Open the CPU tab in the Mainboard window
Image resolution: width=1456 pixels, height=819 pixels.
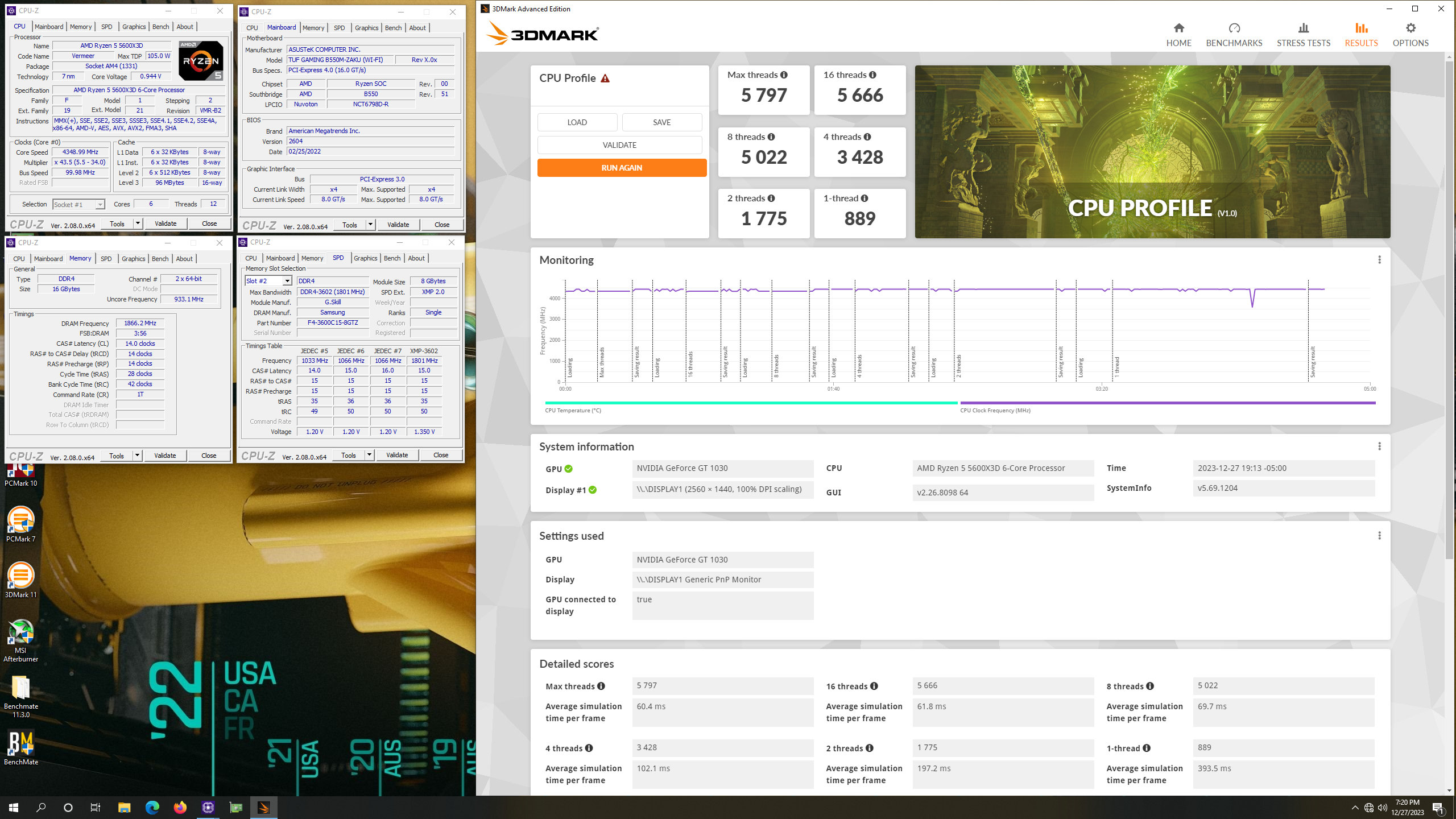pos(252,28)
